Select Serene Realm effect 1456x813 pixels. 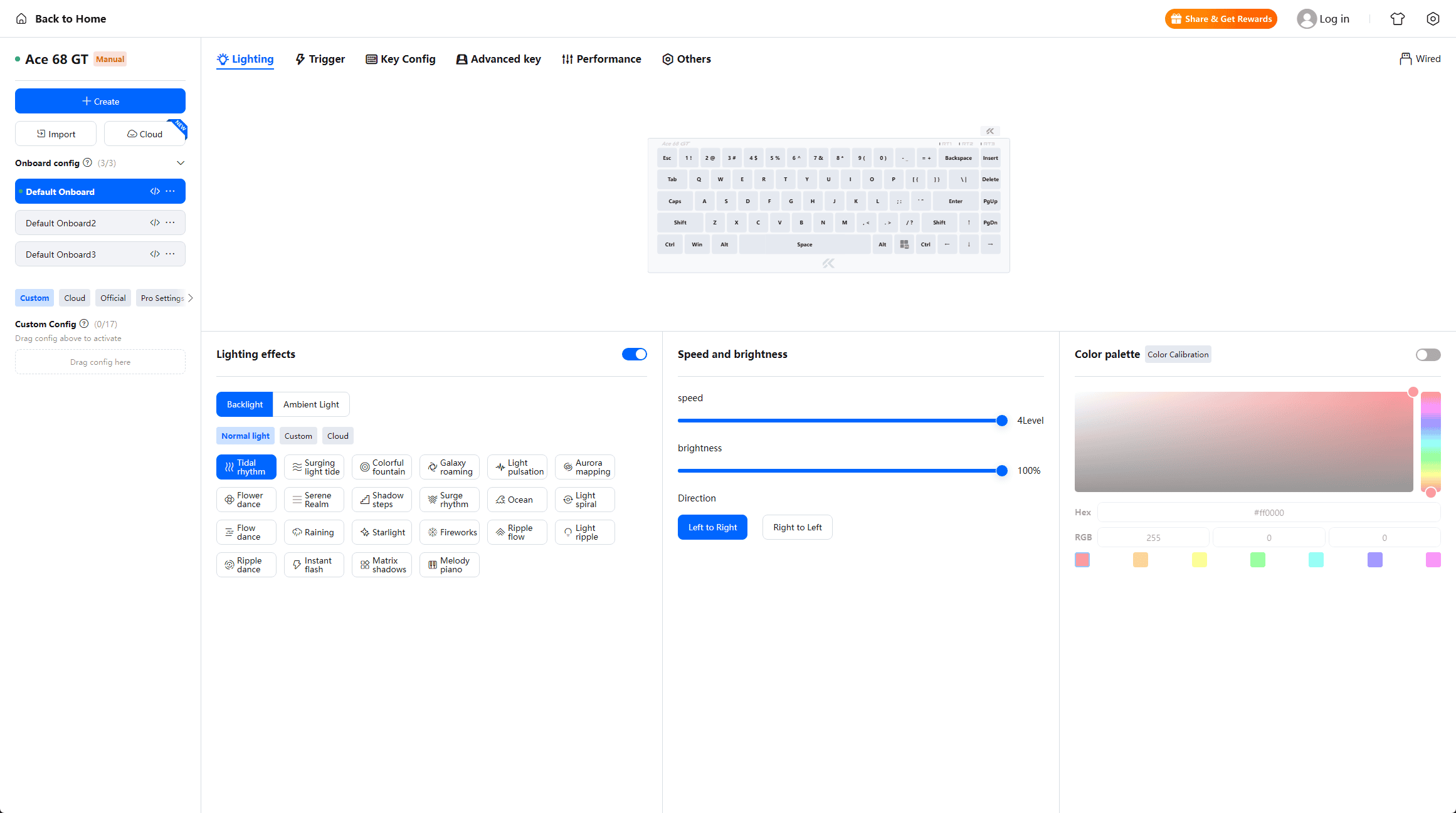click(314, 500)
